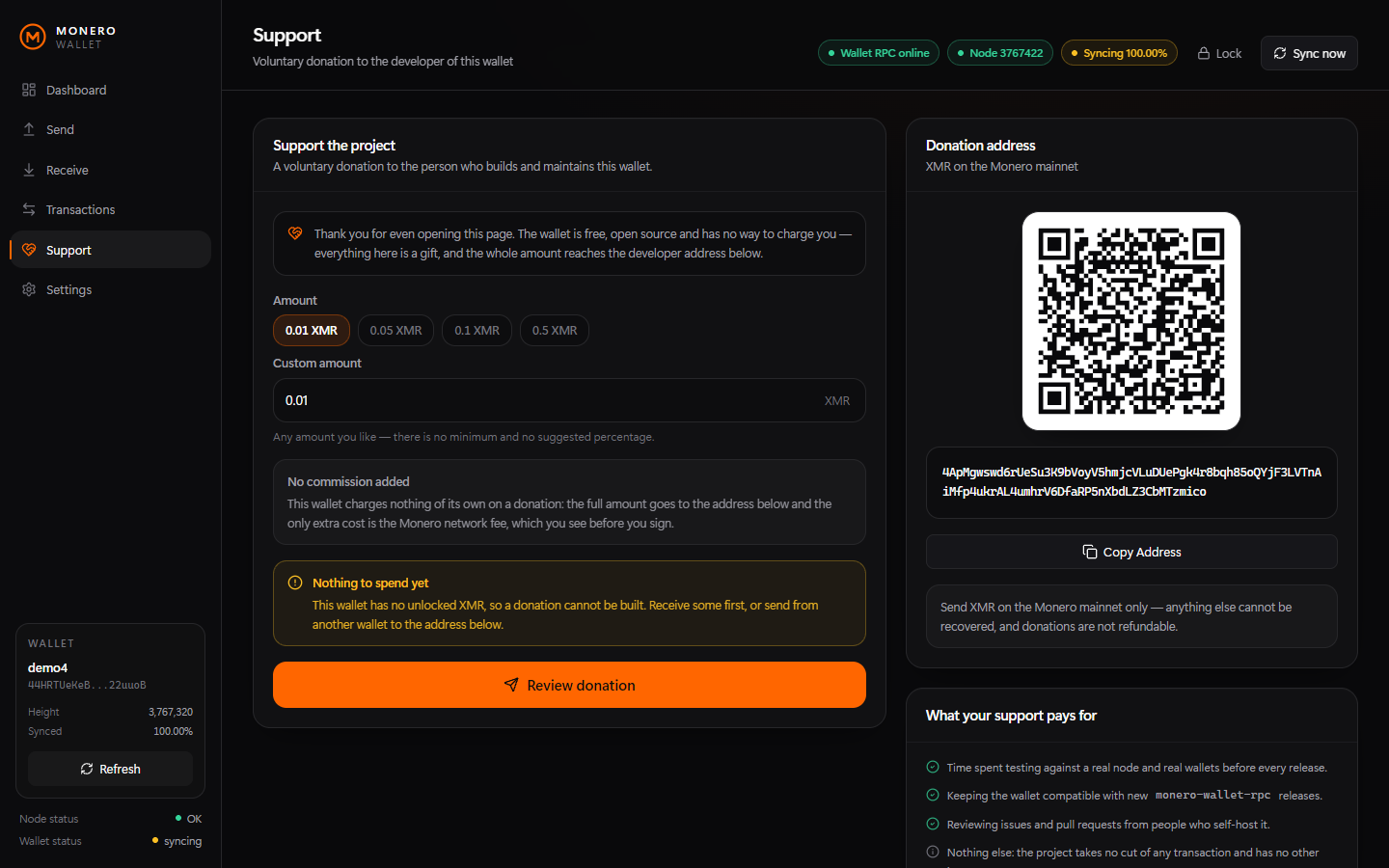
Task: Click the height value 3,767,320
Action: coord(171,712)
